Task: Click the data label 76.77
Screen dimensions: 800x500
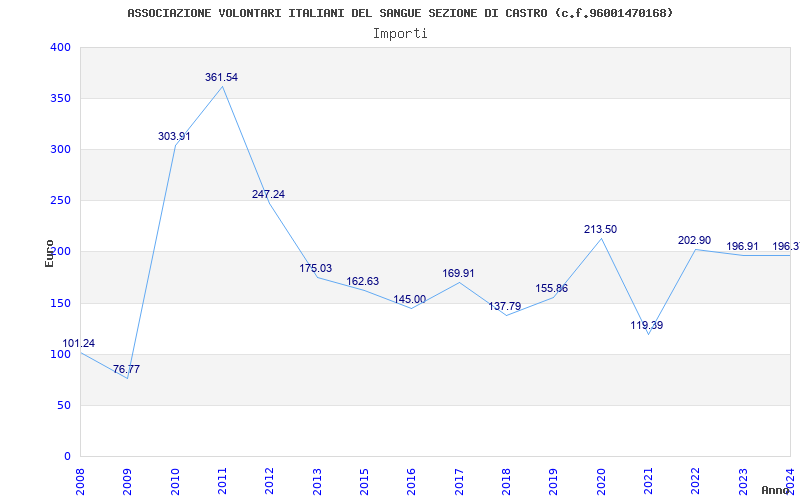Action: (x=127, y=369)
